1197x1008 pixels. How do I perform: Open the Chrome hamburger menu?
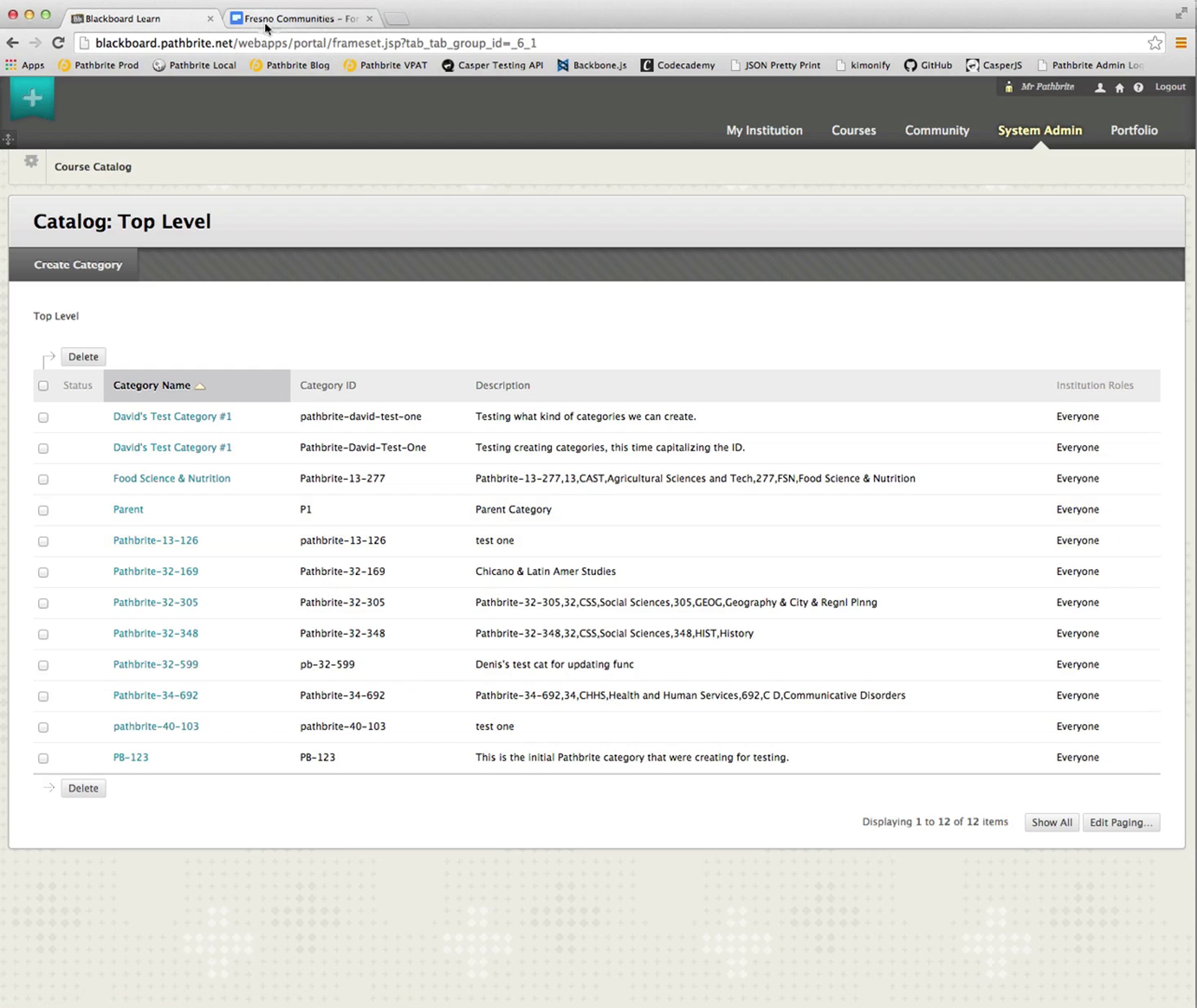coord(1181,43)
